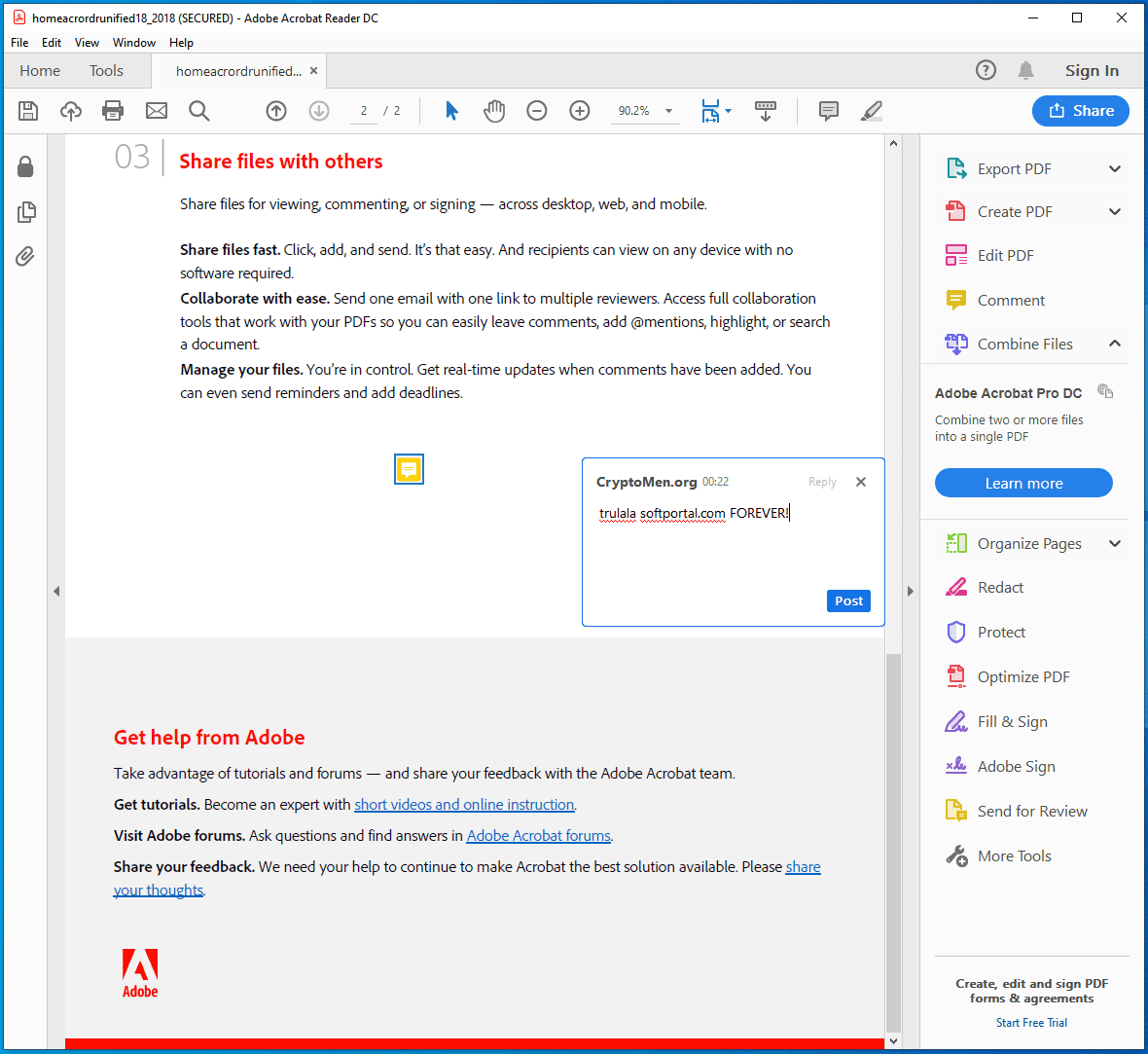The height and width of the screenshot is (1054, 1148).
Task: Open the Find text magnifier icon
Action: click(199, 111)
